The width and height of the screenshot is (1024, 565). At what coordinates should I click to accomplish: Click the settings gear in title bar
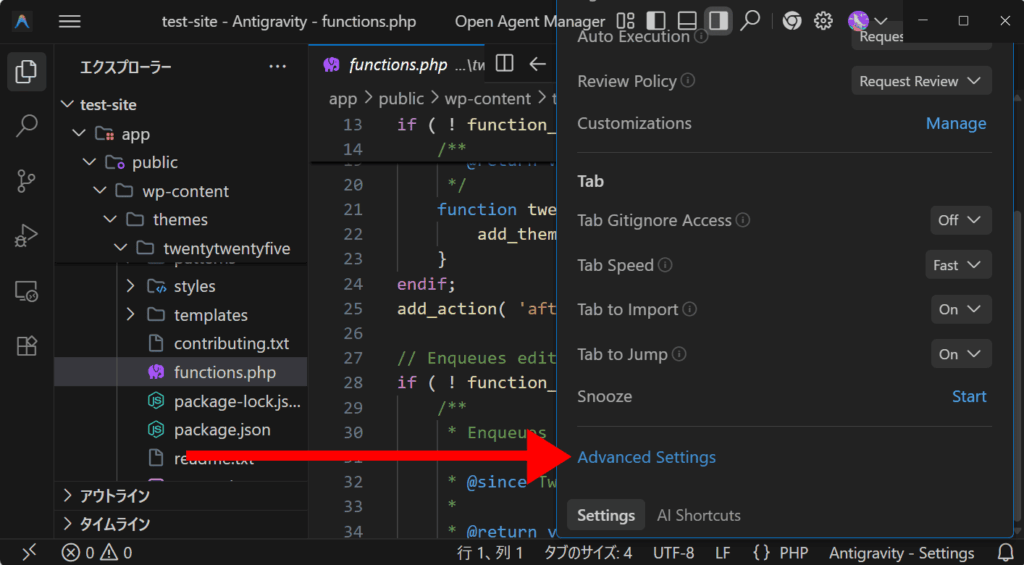823,21
